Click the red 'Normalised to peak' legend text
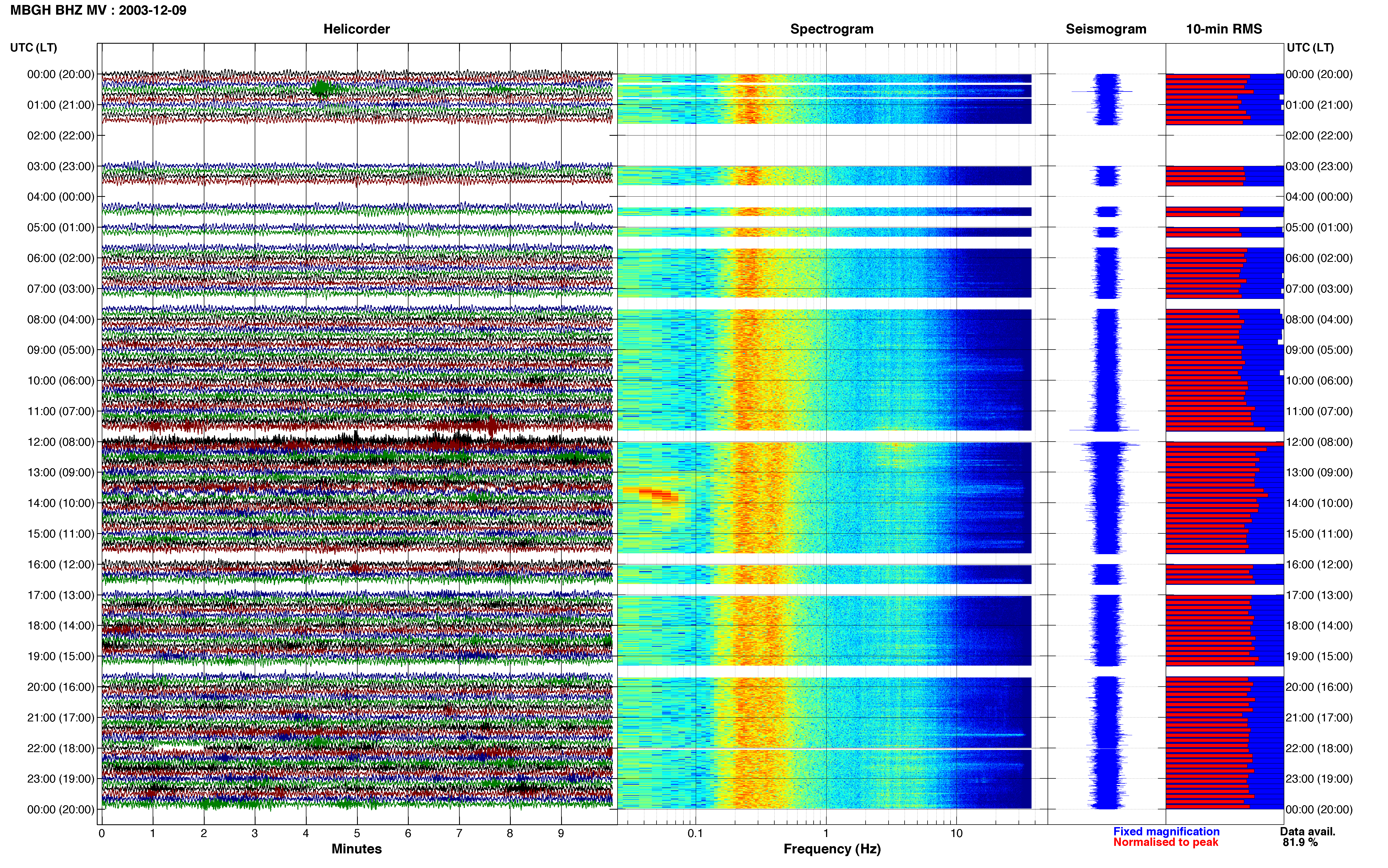 click(1165, 842)
